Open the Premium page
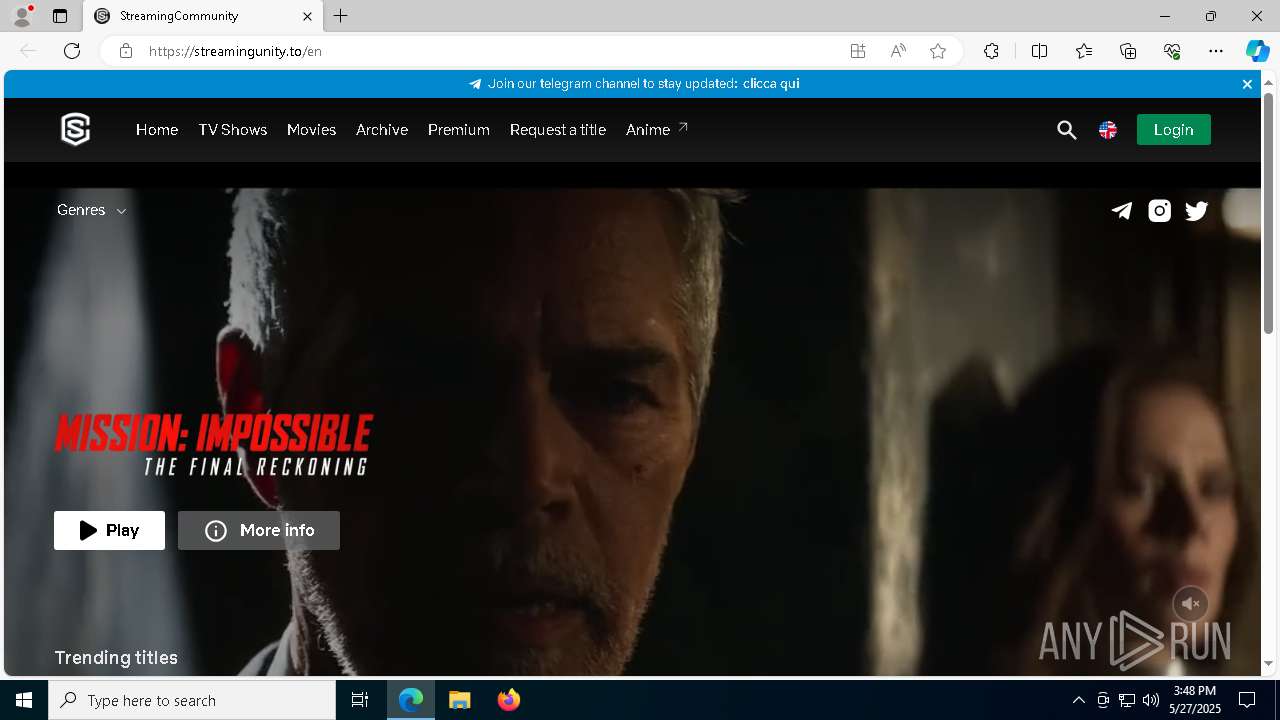 pyautogui.click(x=459, y=130)
